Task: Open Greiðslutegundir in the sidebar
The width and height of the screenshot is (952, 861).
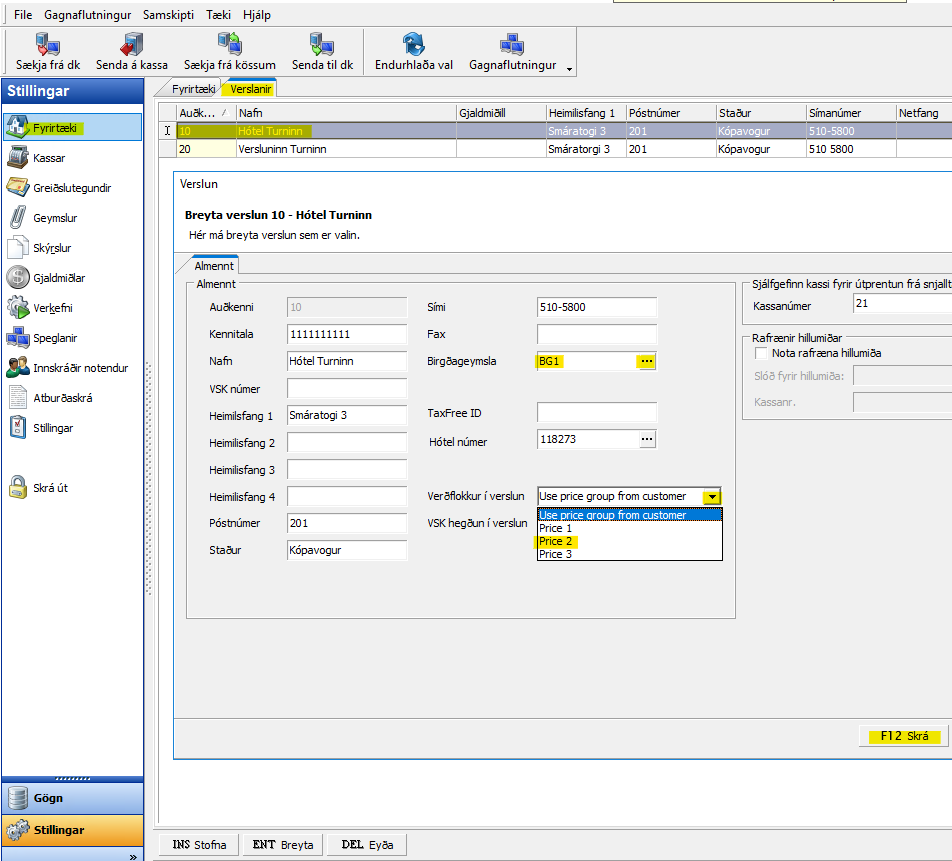Action: coord(70,188)
